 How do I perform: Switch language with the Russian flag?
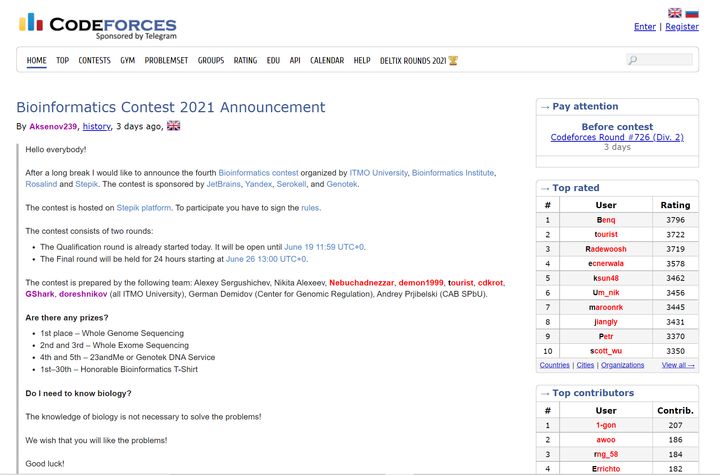[x=692, y=12]
